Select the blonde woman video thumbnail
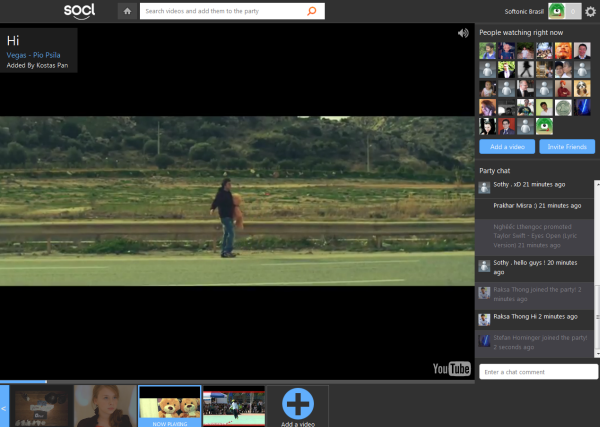 105,406
